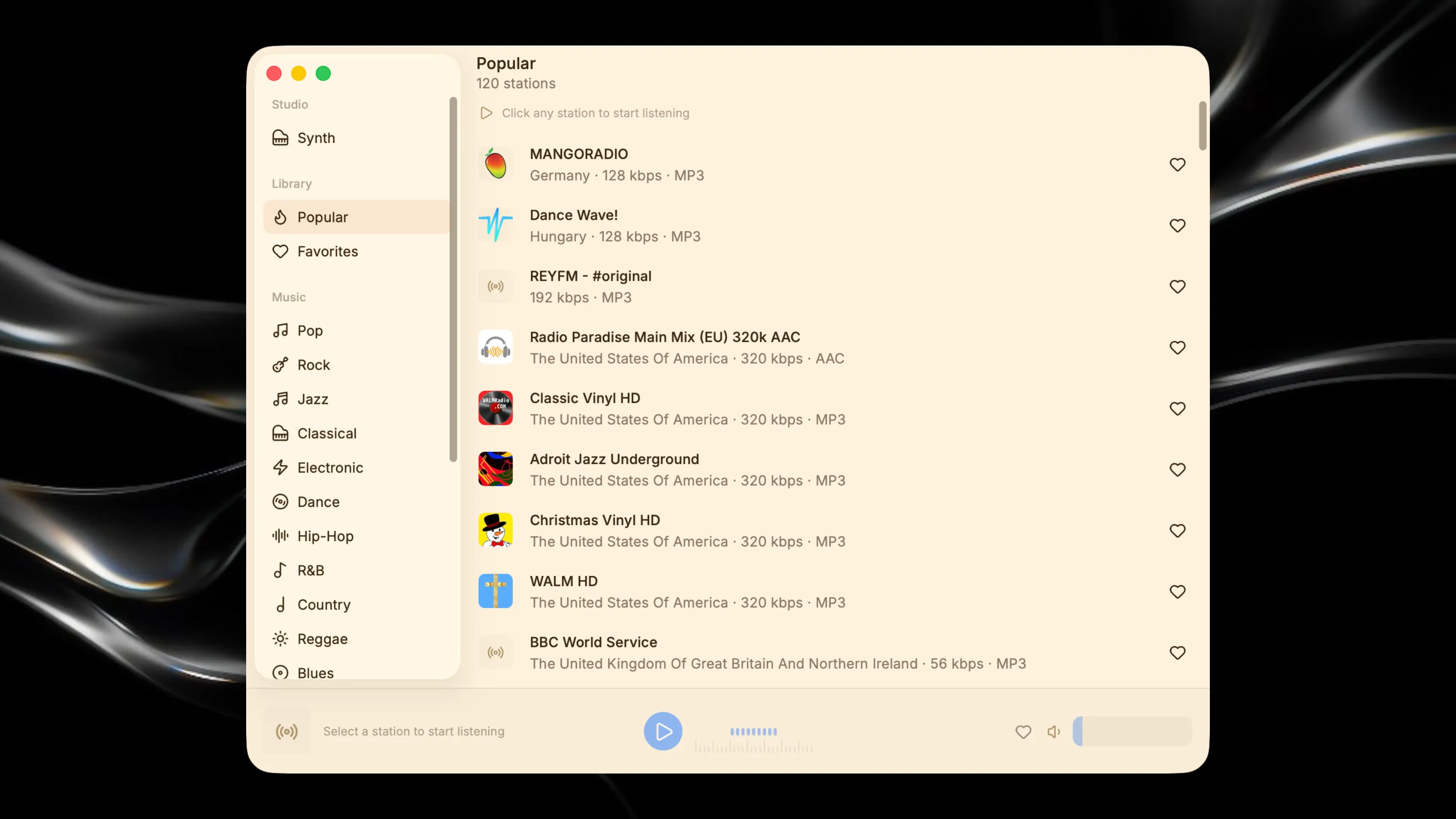Choose the Country note icon
The width and height of the screenshot is (1456, 819).
280,605
